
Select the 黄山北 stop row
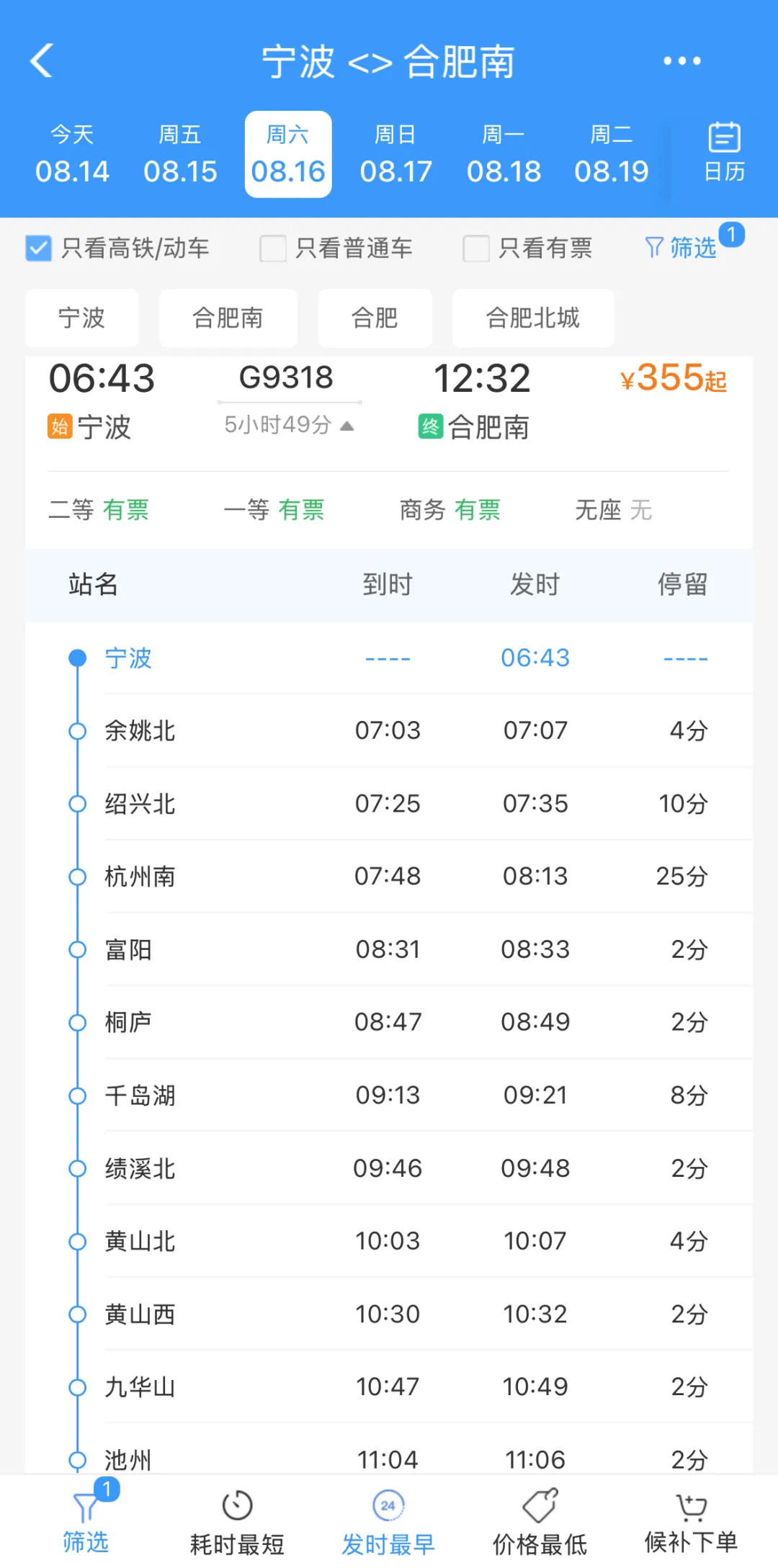[389, 1241]
